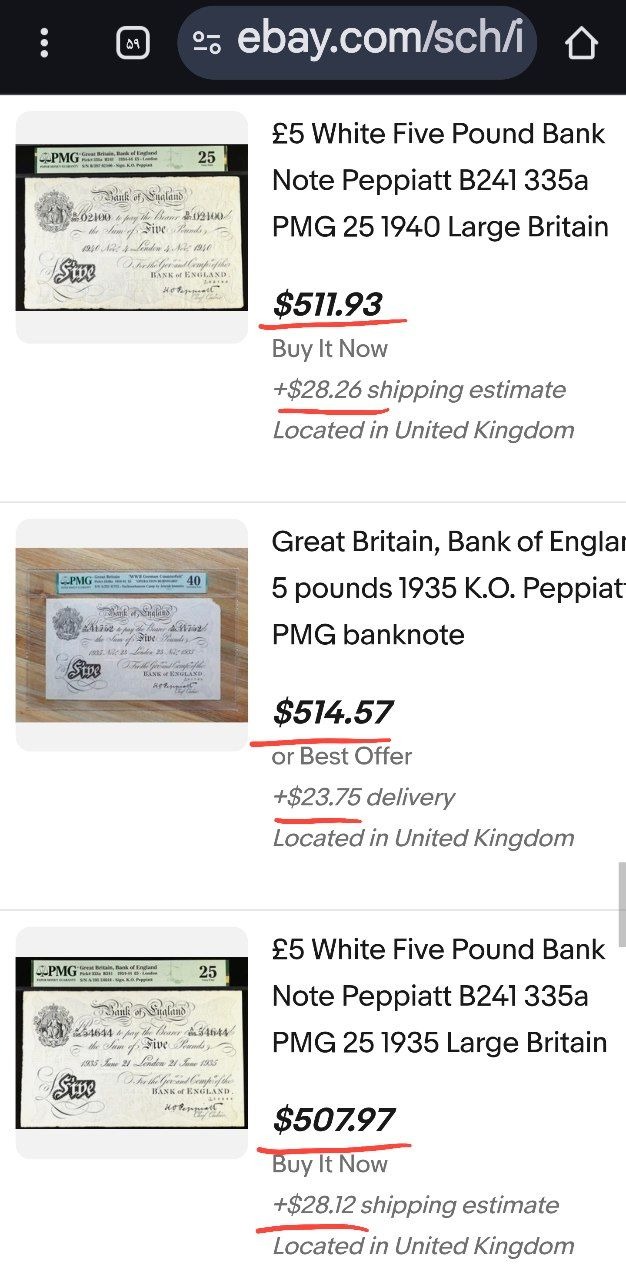The height and width of the screenshot is (1279, 626).
Task: Tap the $507.97 price
Action: click(x=334, y=1120)
